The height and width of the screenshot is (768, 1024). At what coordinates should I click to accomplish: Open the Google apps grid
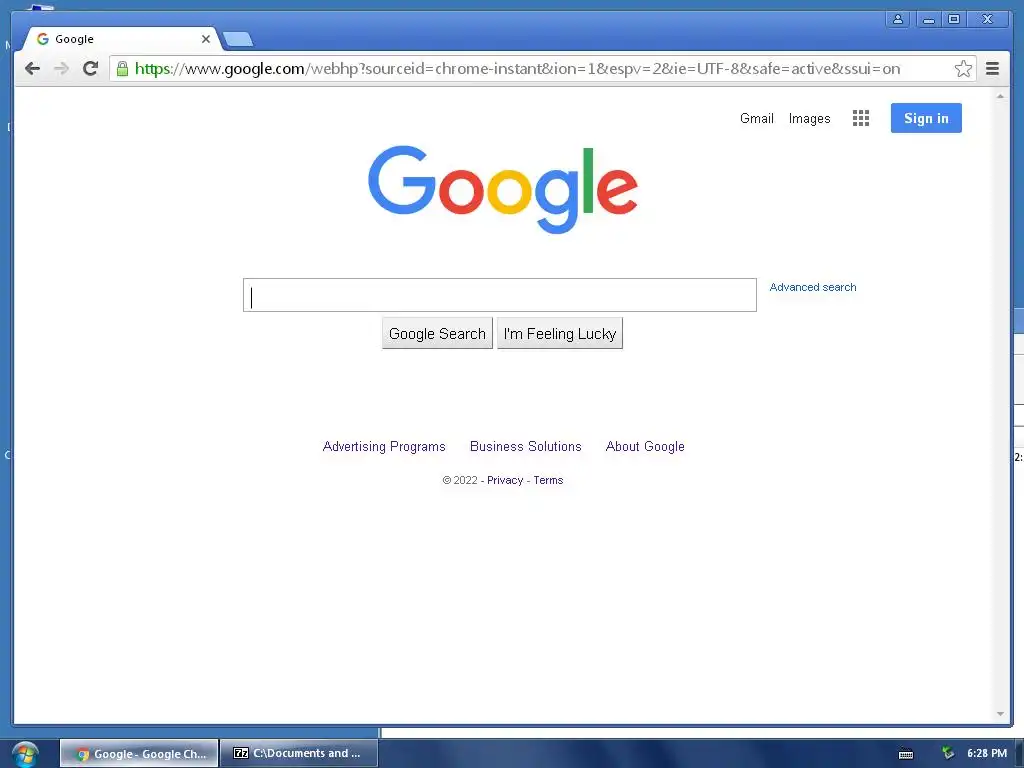[861, 118]
